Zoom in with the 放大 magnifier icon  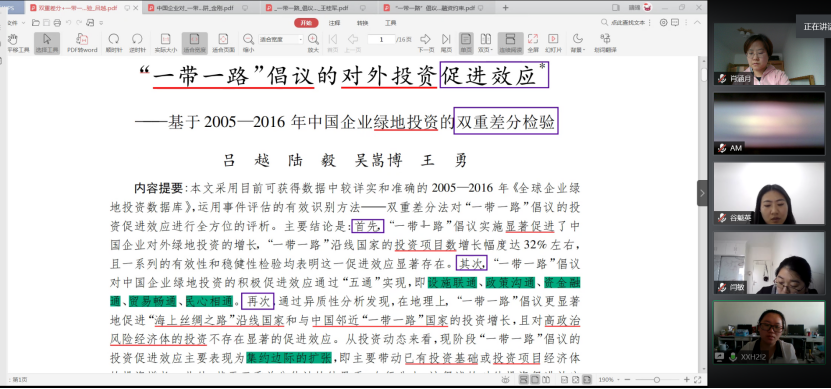313,42
